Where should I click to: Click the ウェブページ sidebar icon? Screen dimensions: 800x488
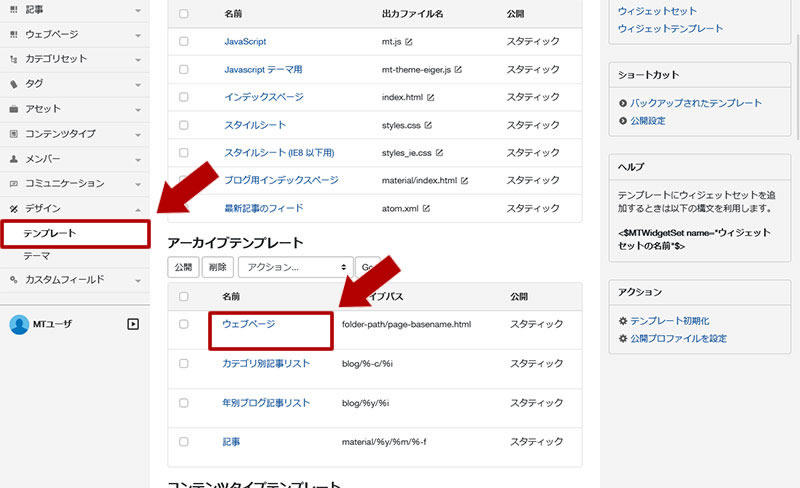pos(14,34)
